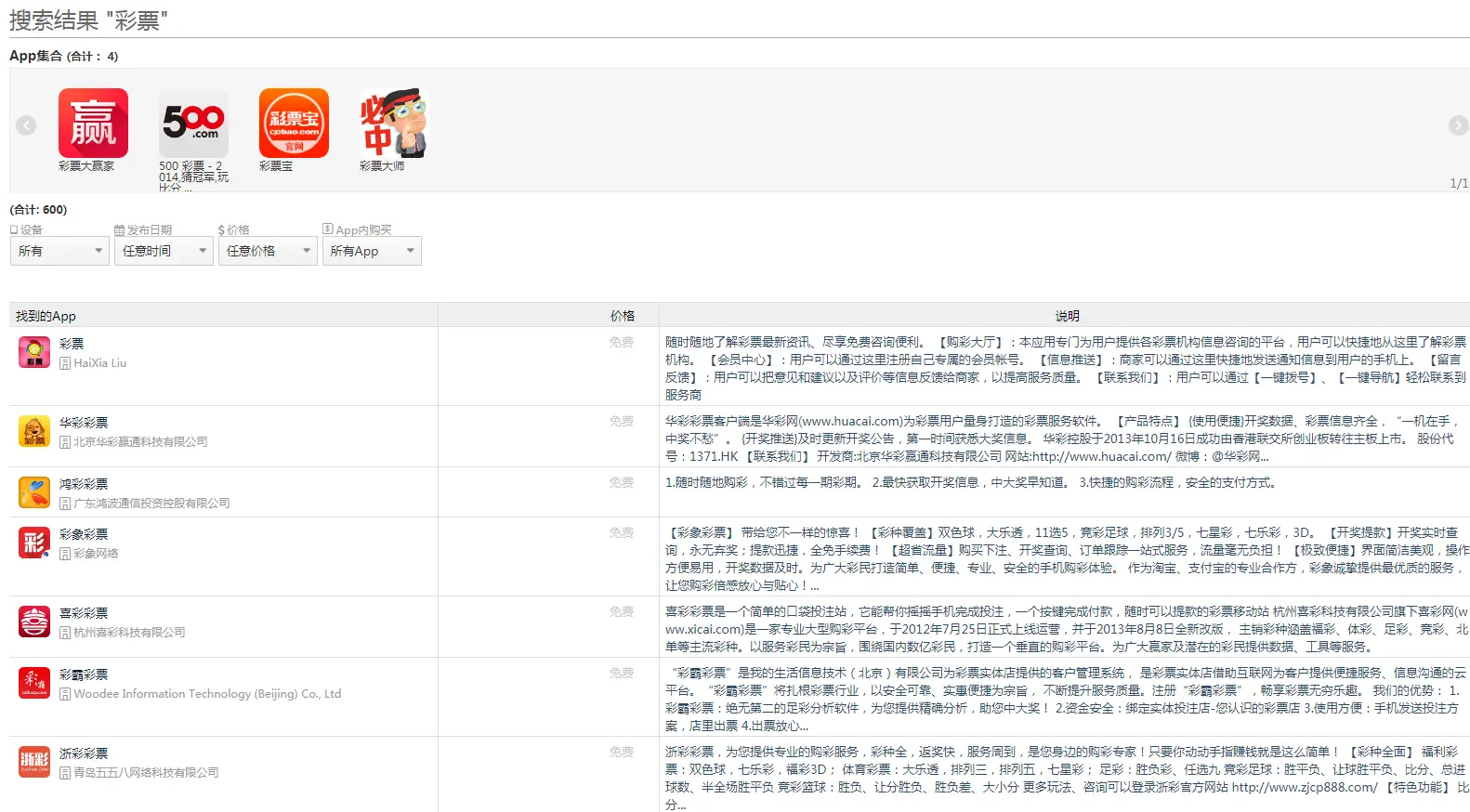Click developer icon beside 广东鸿波通信投资控股有限公司
Image resolution: width=1470 pixels, height=812 pixels.
pos(65,504)
